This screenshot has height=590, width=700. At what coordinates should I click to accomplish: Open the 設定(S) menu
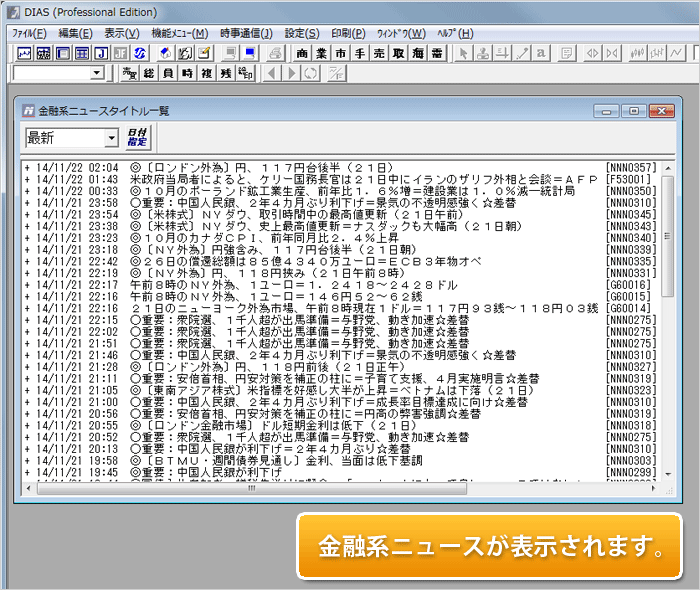(301, 33)
